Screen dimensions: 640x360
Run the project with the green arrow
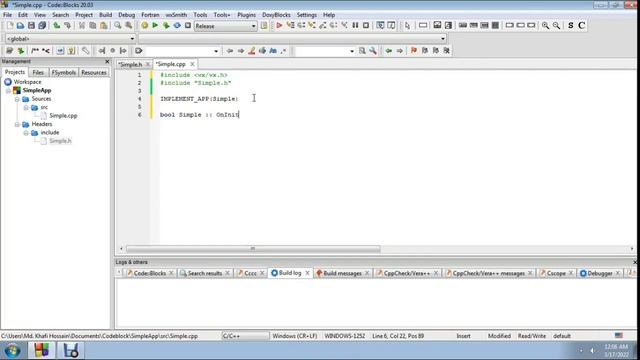click(155, 26)
